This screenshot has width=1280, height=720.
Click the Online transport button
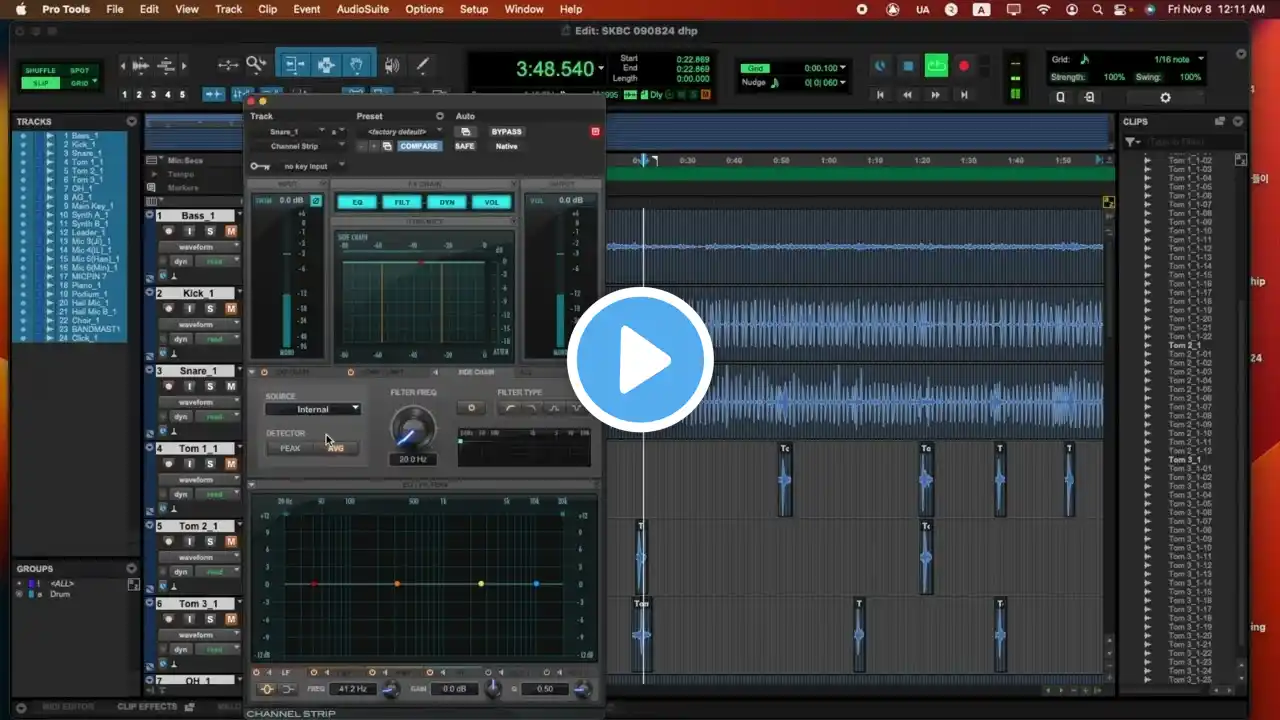(880, 66)
